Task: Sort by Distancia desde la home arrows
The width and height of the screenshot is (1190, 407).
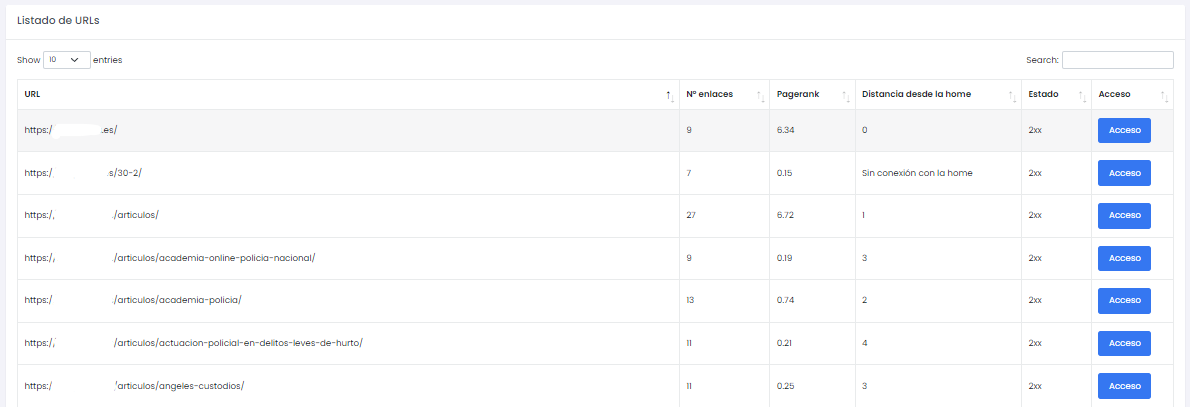Action: (1012, 95)
